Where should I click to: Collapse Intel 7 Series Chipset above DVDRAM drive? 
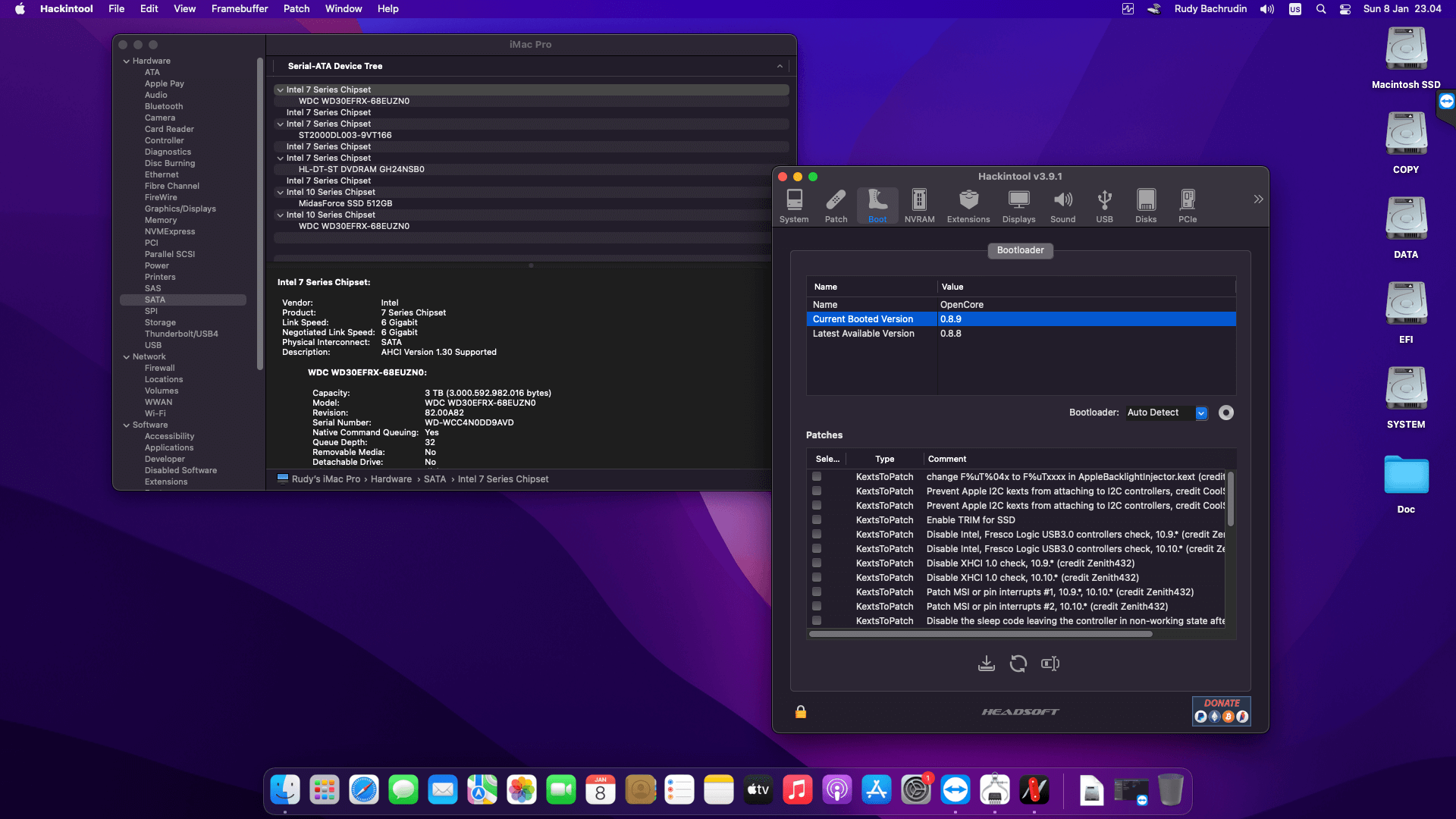point(280,158)
